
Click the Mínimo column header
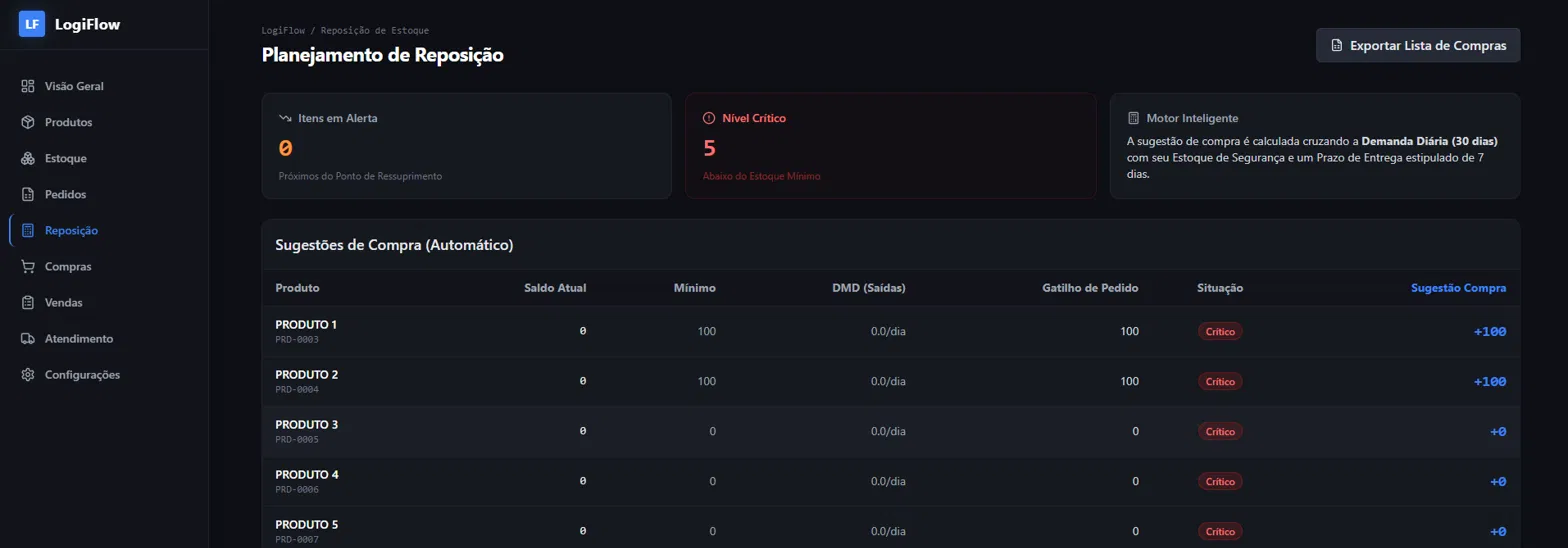(694, 288)
